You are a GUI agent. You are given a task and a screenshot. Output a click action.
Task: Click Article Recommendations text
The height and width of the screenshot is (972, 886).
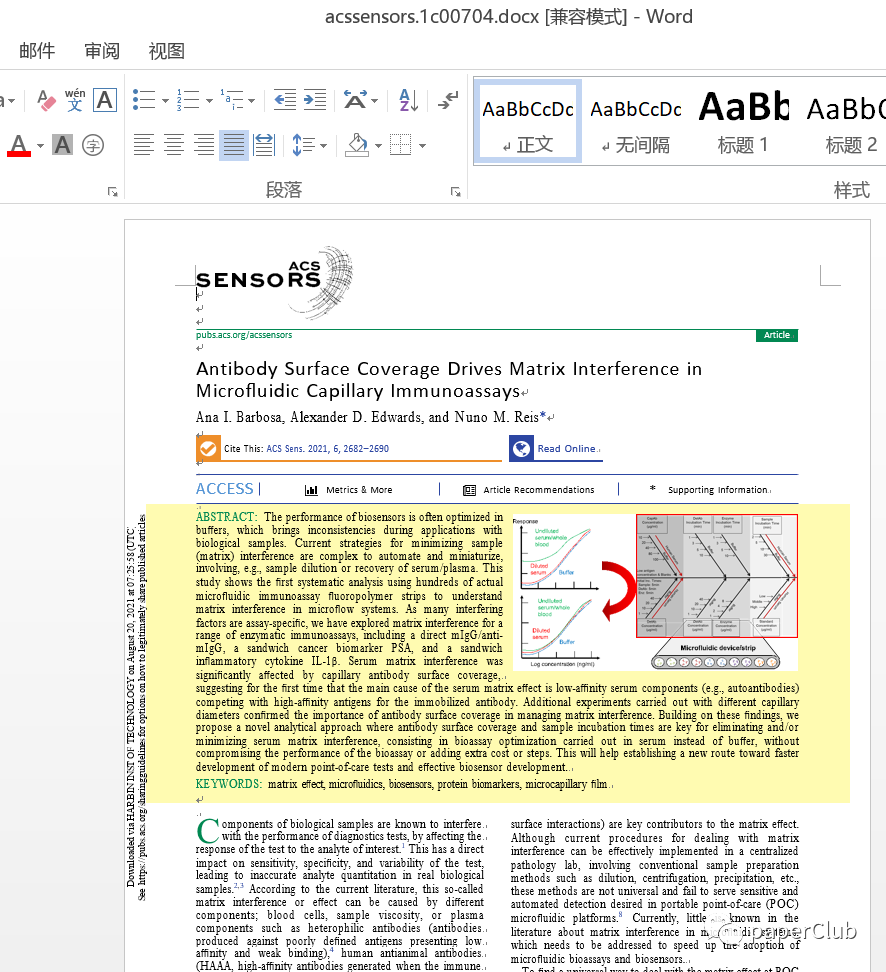pos(539,490)
